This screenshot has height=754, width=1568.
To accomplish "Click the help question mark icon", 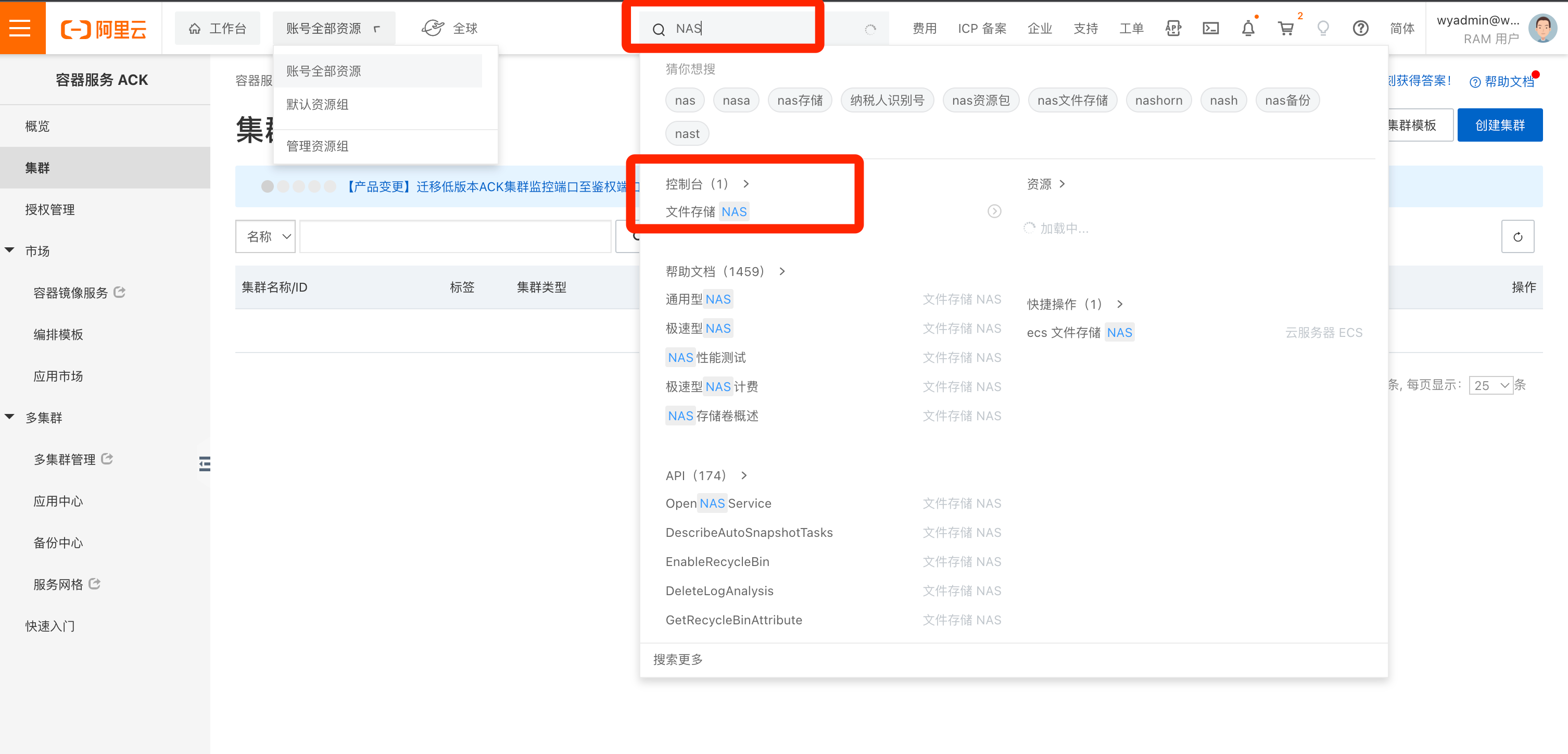I will [x=1360, y=28].
